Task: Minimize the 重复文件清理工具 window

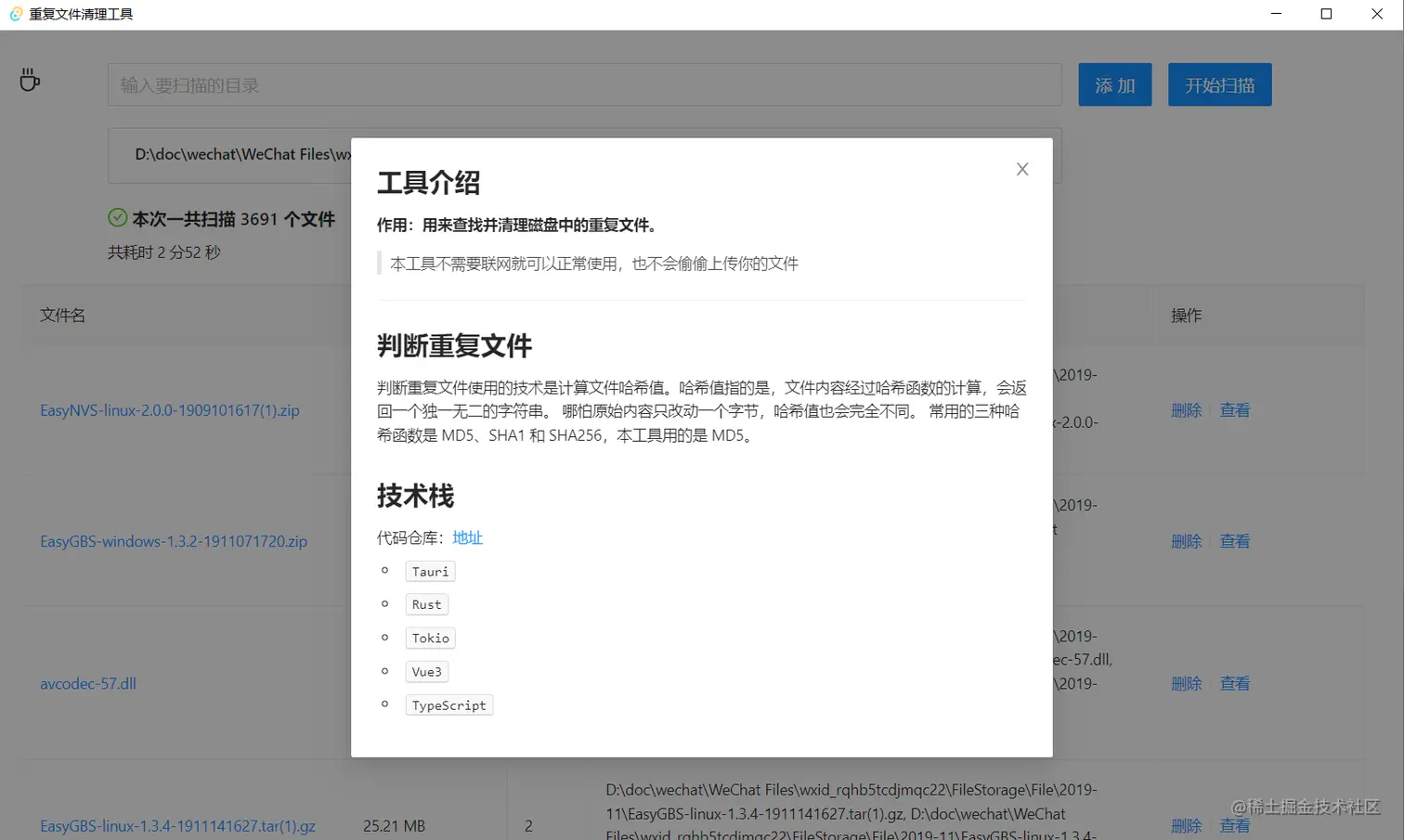Action: [1277, 14]
